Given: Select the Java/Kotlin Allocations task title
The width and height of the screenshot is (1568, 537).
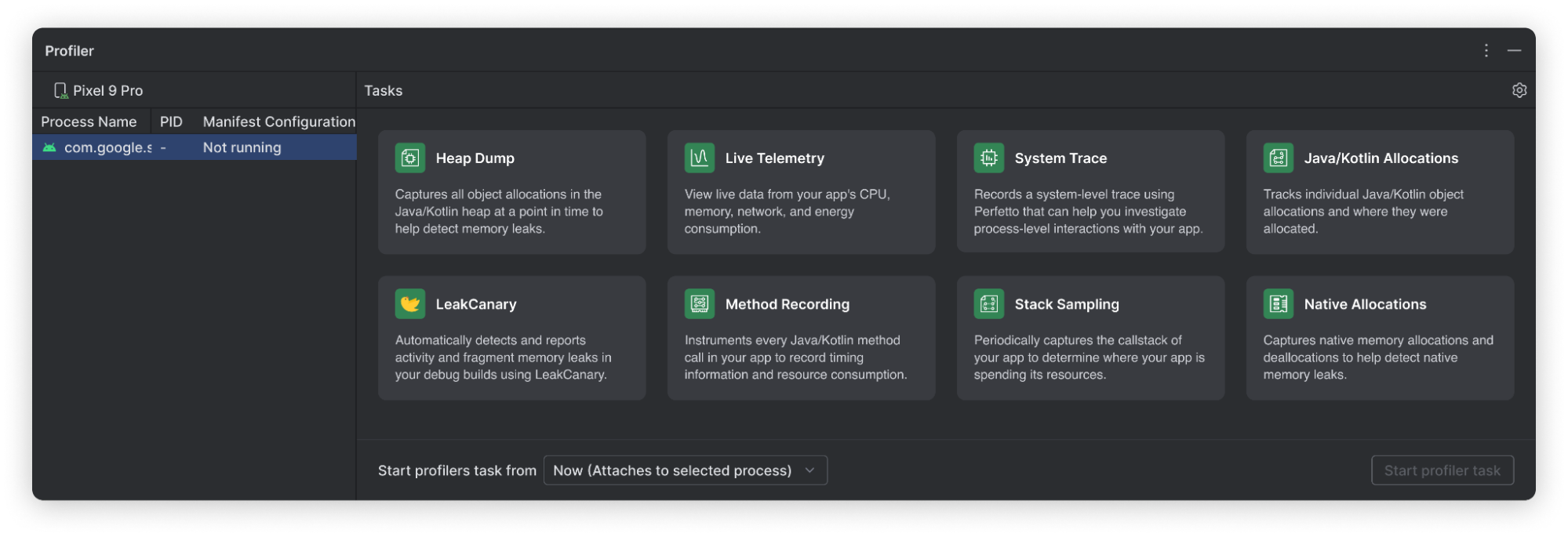Looking at the screenshot, I should (x=1381, y=158).
